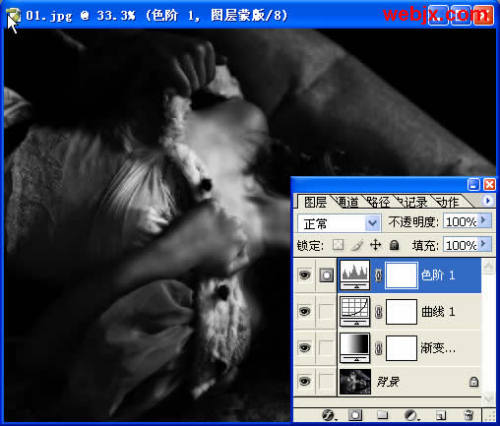Click the 背景 layer image thumbnail
The width and height of the screenshot is (500, 426).
355,381
